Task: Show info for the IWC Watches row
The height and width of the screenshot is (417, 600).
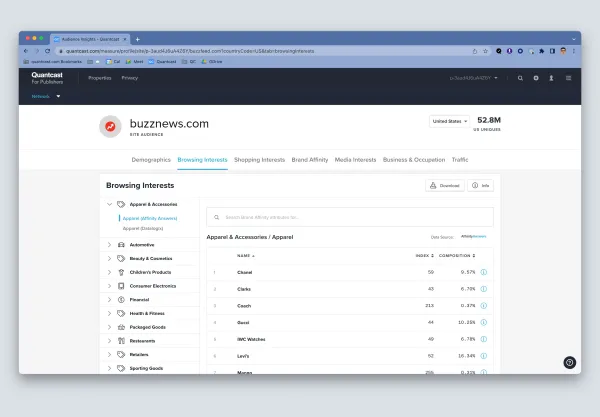Action: coord(484,339)
